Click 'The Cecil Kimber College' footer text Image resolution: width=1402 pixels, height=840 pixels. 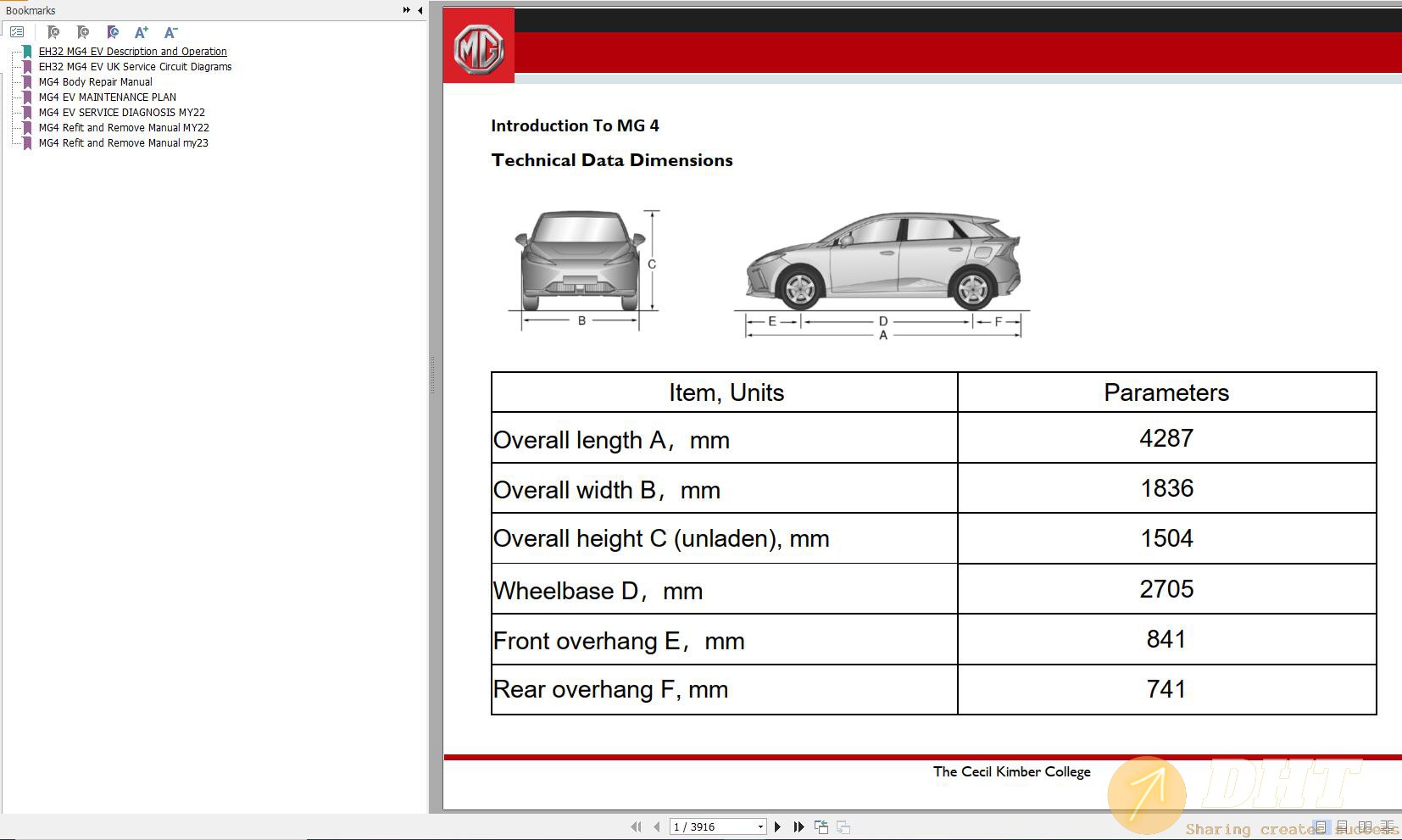(x=1012, y=771)
